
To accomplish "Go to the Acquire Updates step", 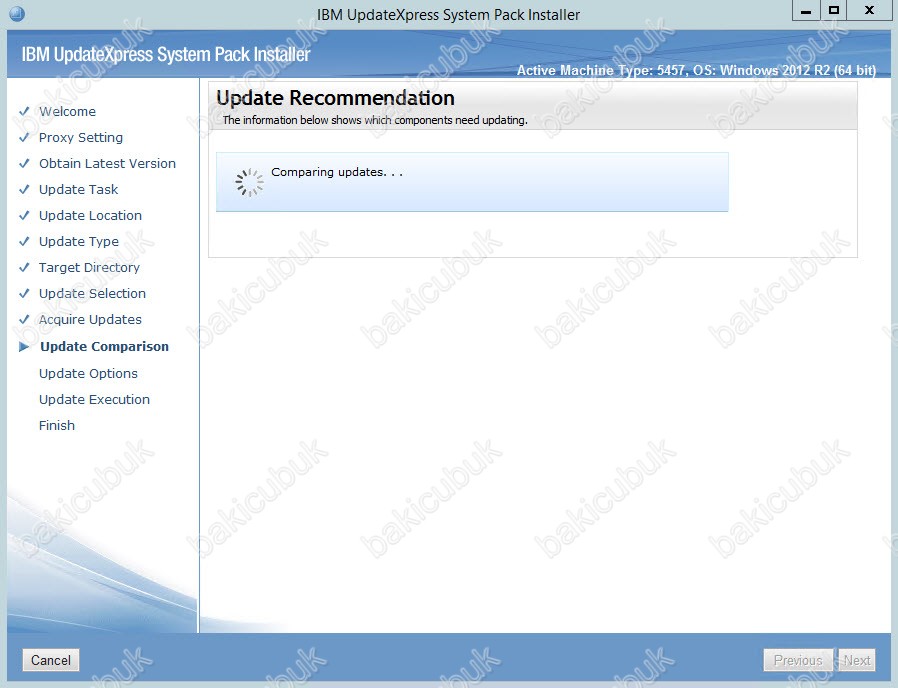I will pyautogui.click(x=90, y=319).
